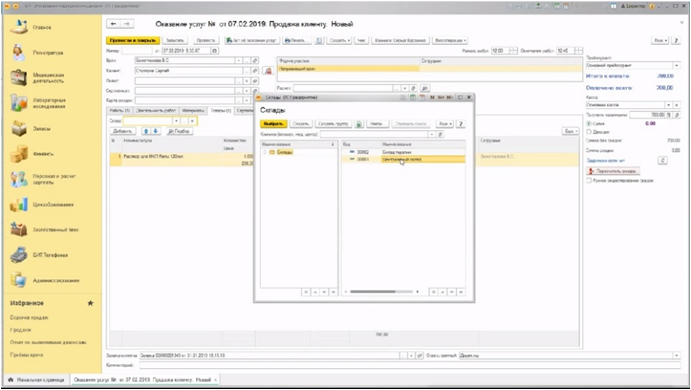Click the calendar icon next to document date
Image resolution: width=691 pixels, height=390 pixels.
pyautogui.click(x=215, y=51)
